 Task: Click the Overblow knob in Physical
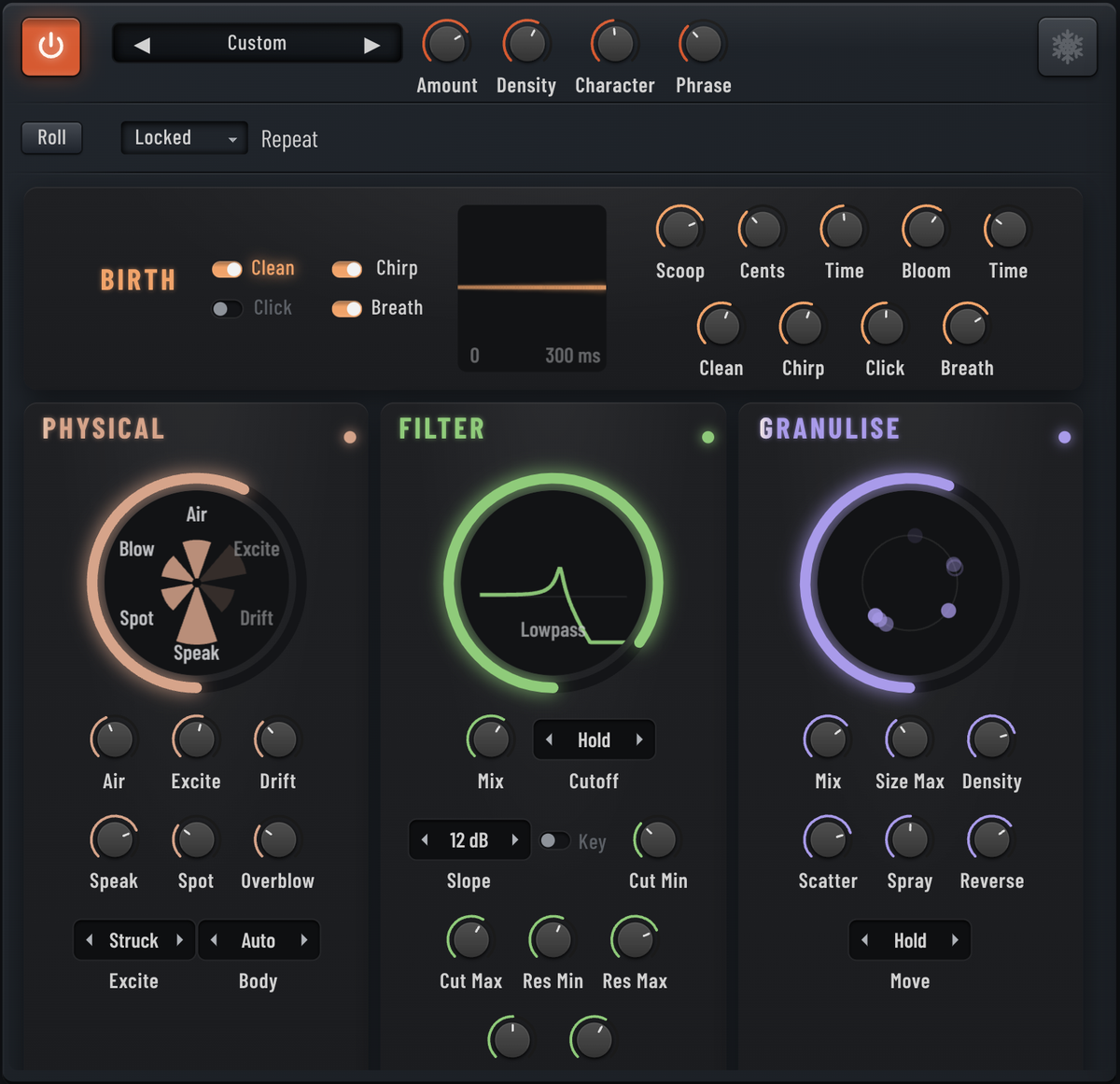pyautogui.click(x=277, y=839)
